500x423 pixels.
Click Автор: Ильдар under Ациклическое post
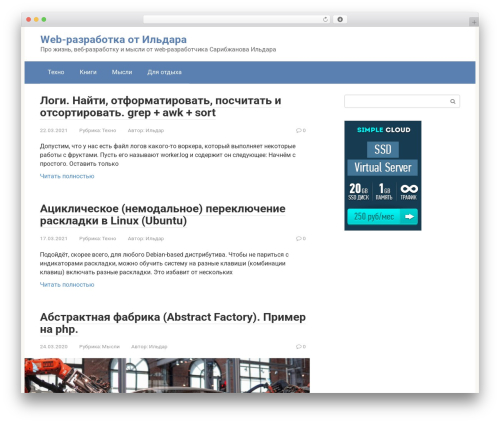(146, 238)
